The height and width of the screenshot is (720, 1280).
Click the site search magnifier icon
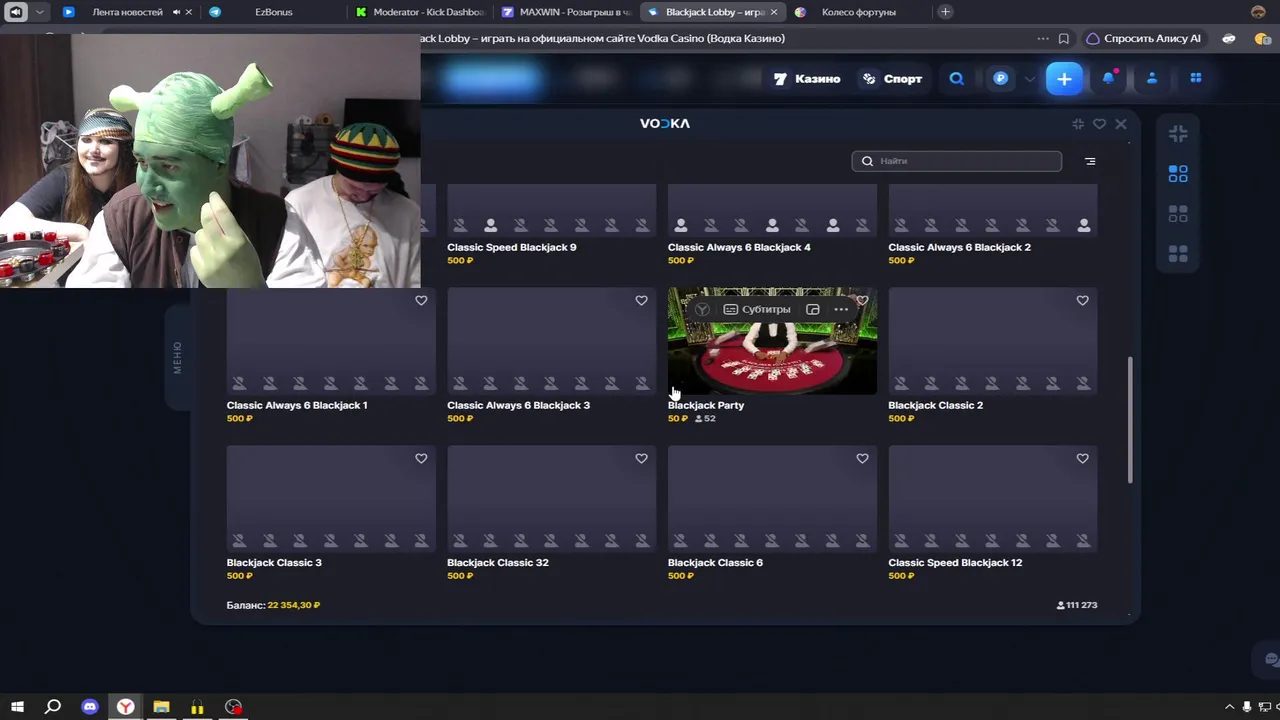point(957,78)
